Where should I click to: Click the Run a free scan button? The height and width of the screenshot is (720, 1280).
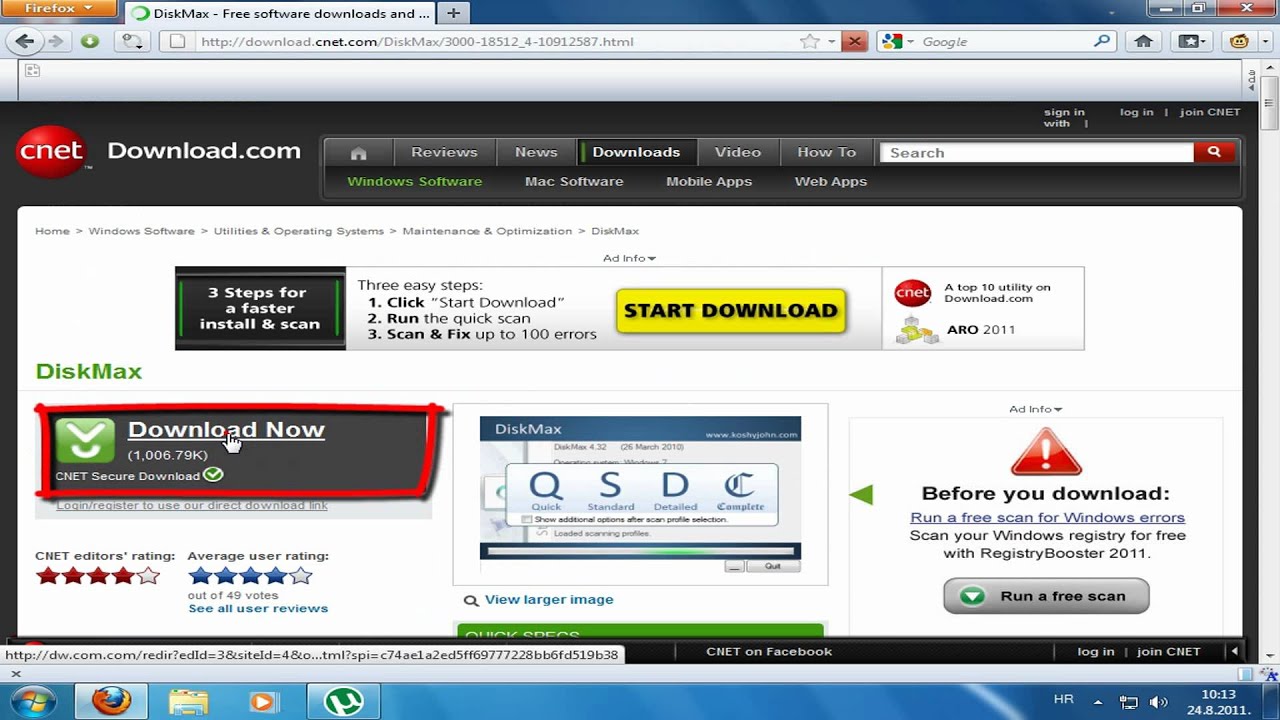[1046, 596]
